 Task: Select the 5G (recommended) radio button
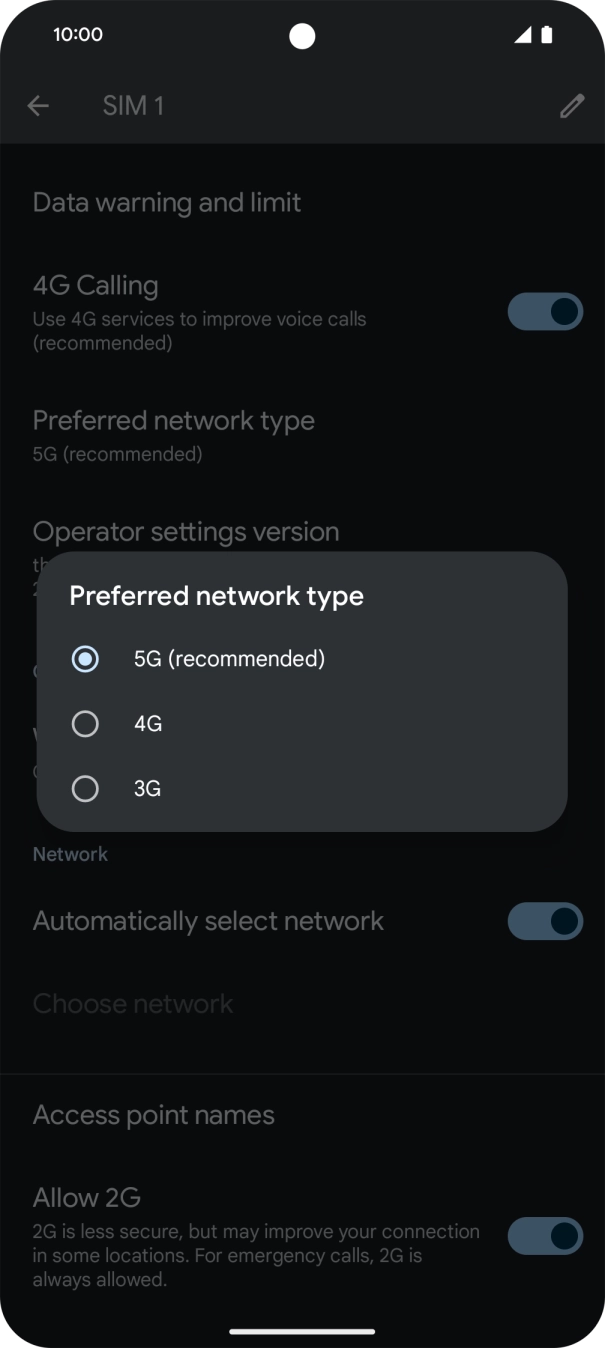(86, 658)
